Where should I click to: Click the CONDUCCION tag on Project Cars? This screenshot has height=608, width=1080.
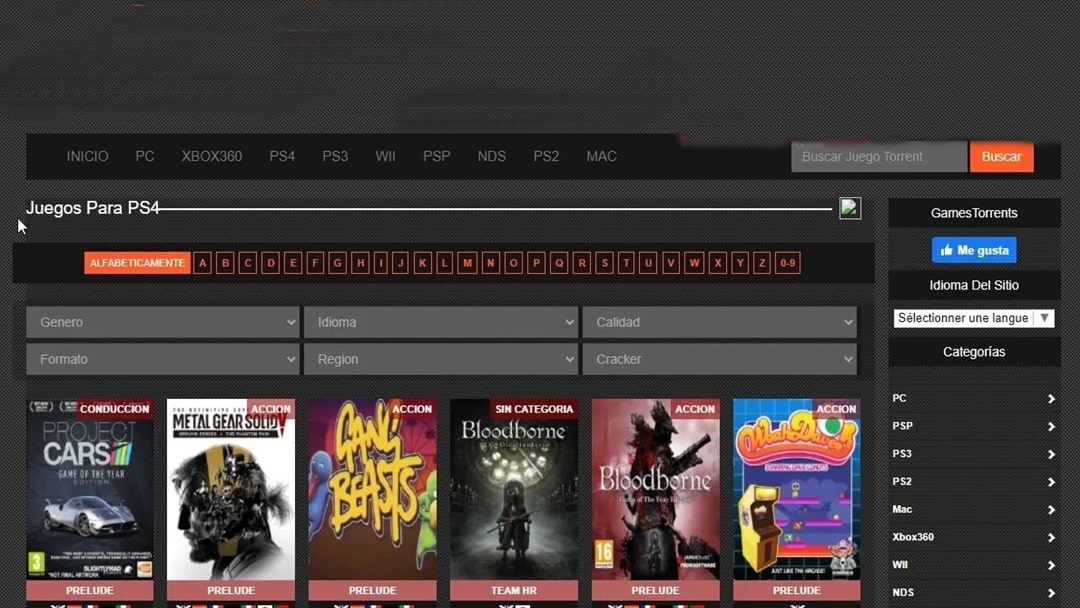pyautogui.click(x=114, y=409)
